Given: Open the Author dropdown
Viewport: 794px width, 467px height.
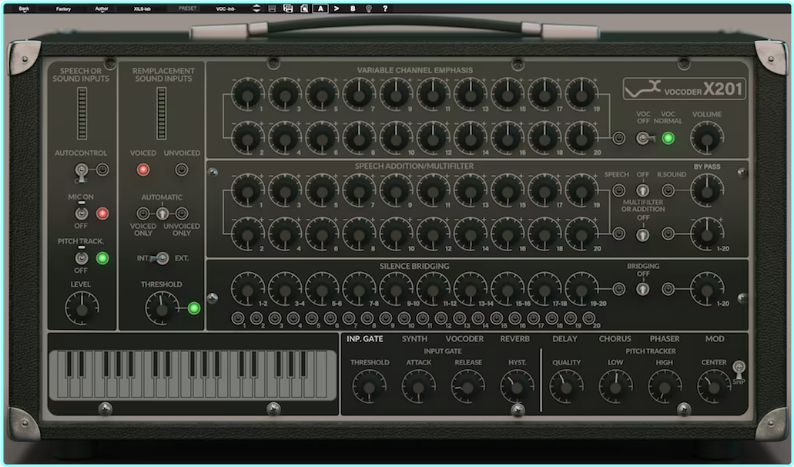Looking at the screenshot, I should click(x=101, y=9).
